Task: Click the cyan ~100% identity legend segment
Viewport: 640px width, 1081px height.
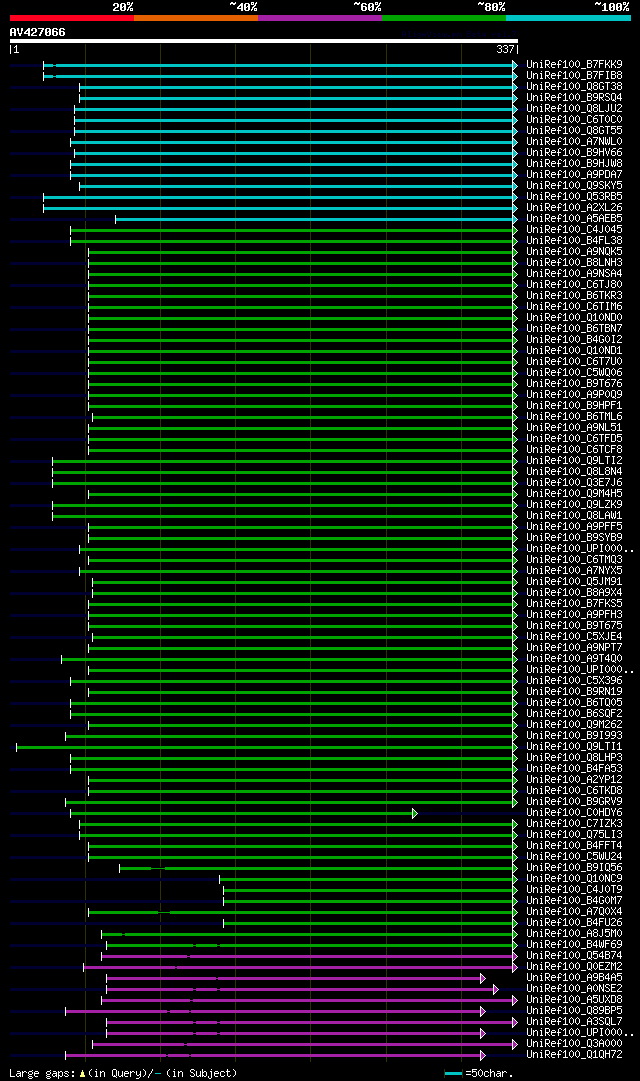Action: [x=568, y=18]
